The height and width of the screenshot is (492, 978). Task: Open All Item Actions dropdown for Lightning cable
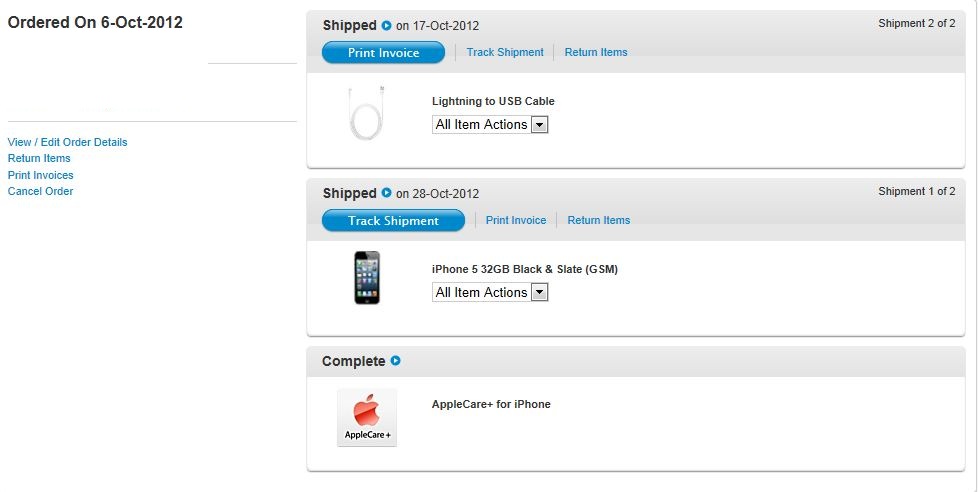(490, 125)
